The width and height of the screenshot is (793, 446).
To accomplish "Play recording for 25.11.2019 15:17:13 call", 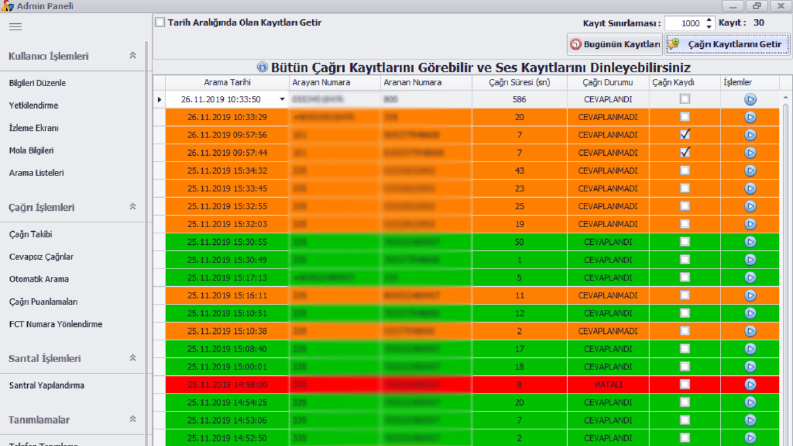I will 750,278.
